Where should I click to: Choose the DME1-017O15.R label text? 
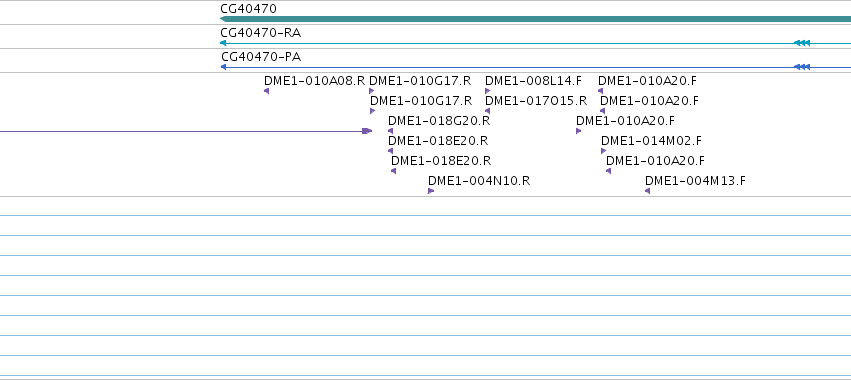click(536, 101)
